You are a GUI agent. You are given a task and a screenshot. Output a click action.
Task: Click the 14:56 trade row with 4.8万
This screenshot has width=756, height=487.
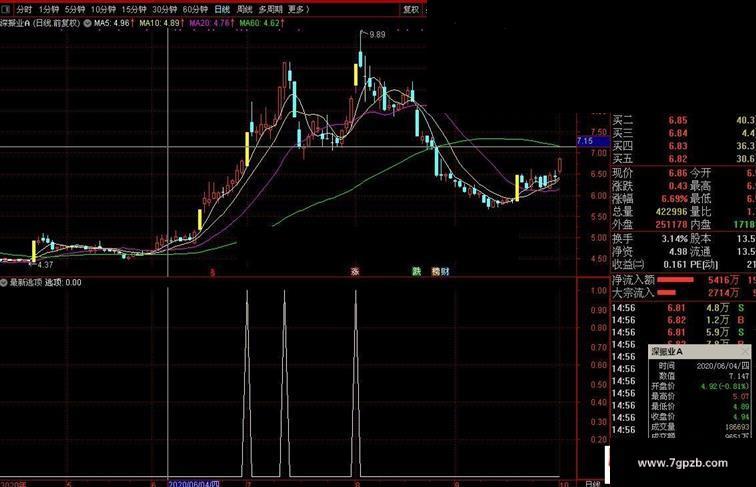click(684, 308)
